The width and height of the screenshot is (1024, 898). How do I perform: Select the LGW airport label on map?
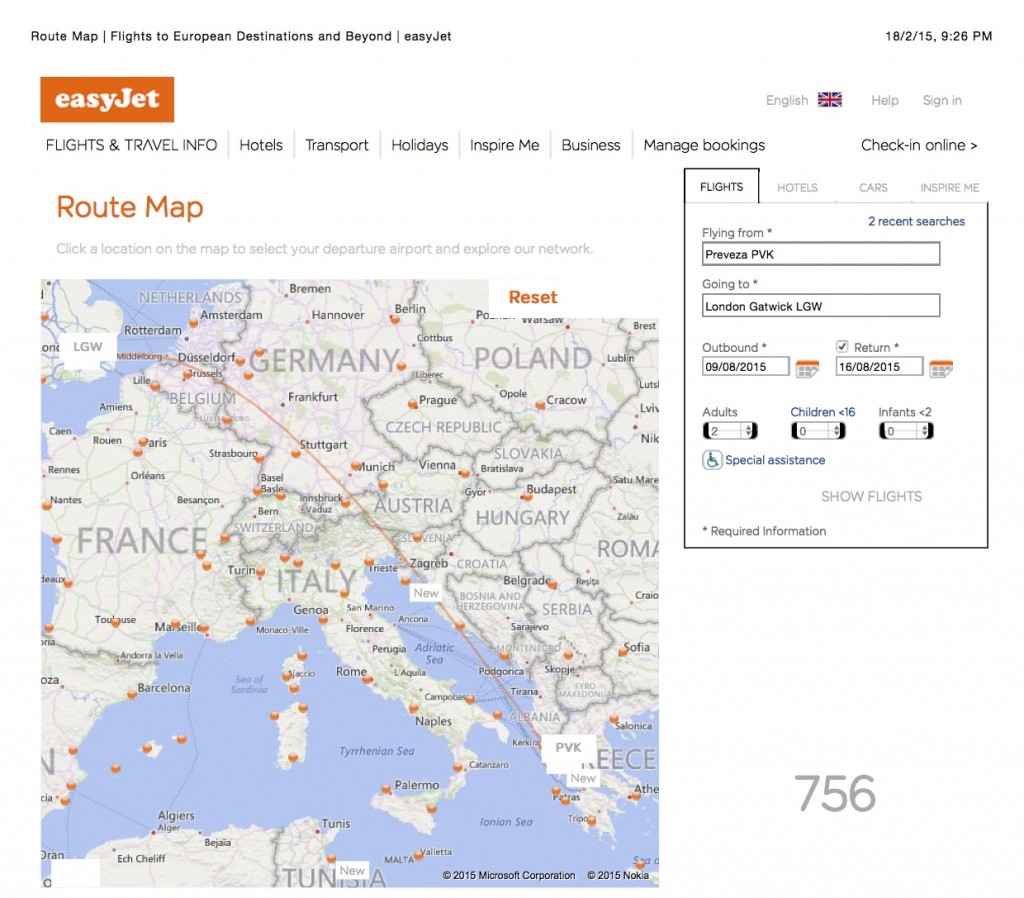(x=88, y=346)
